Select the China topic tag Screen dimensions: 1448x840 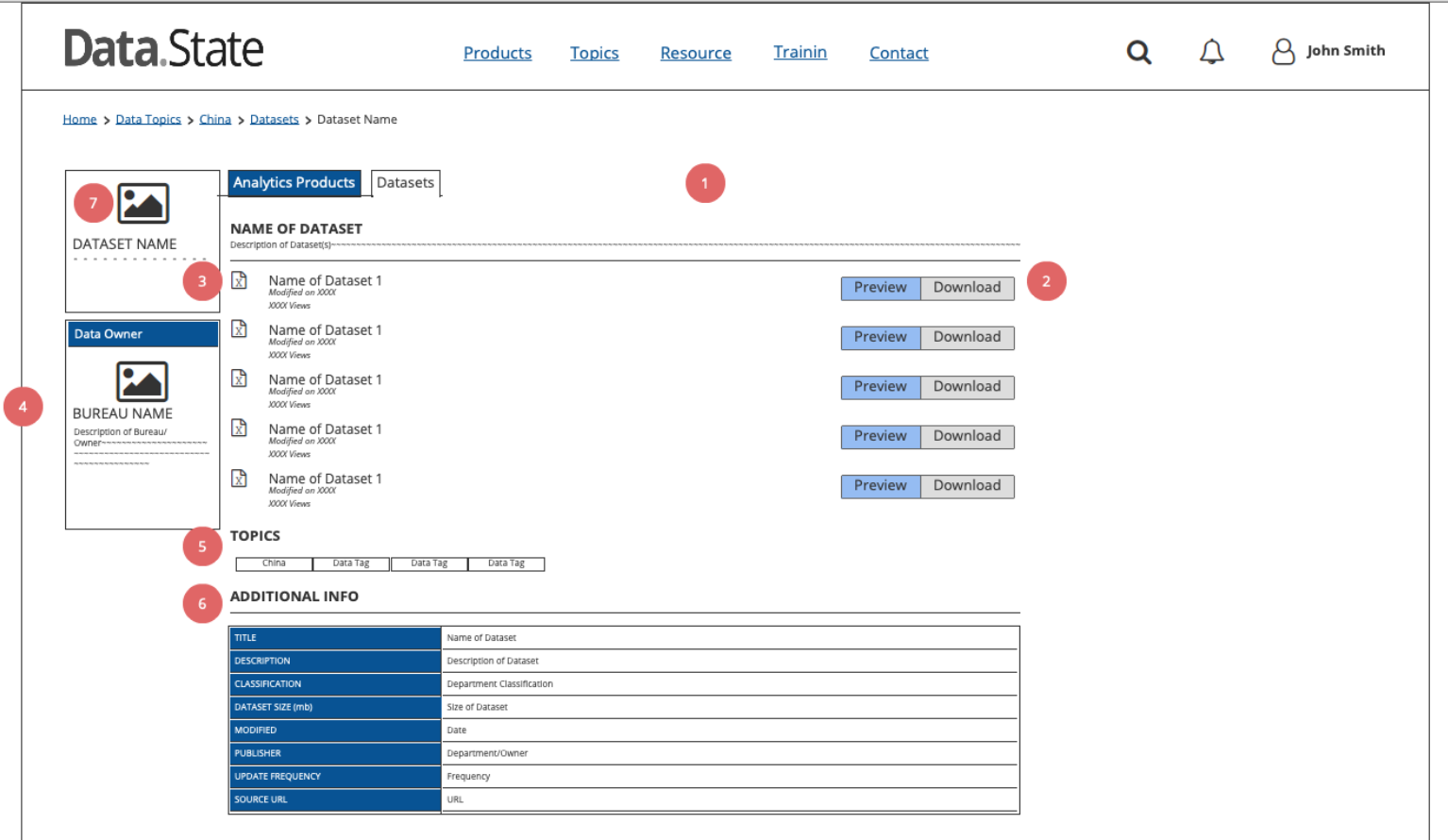273,563
